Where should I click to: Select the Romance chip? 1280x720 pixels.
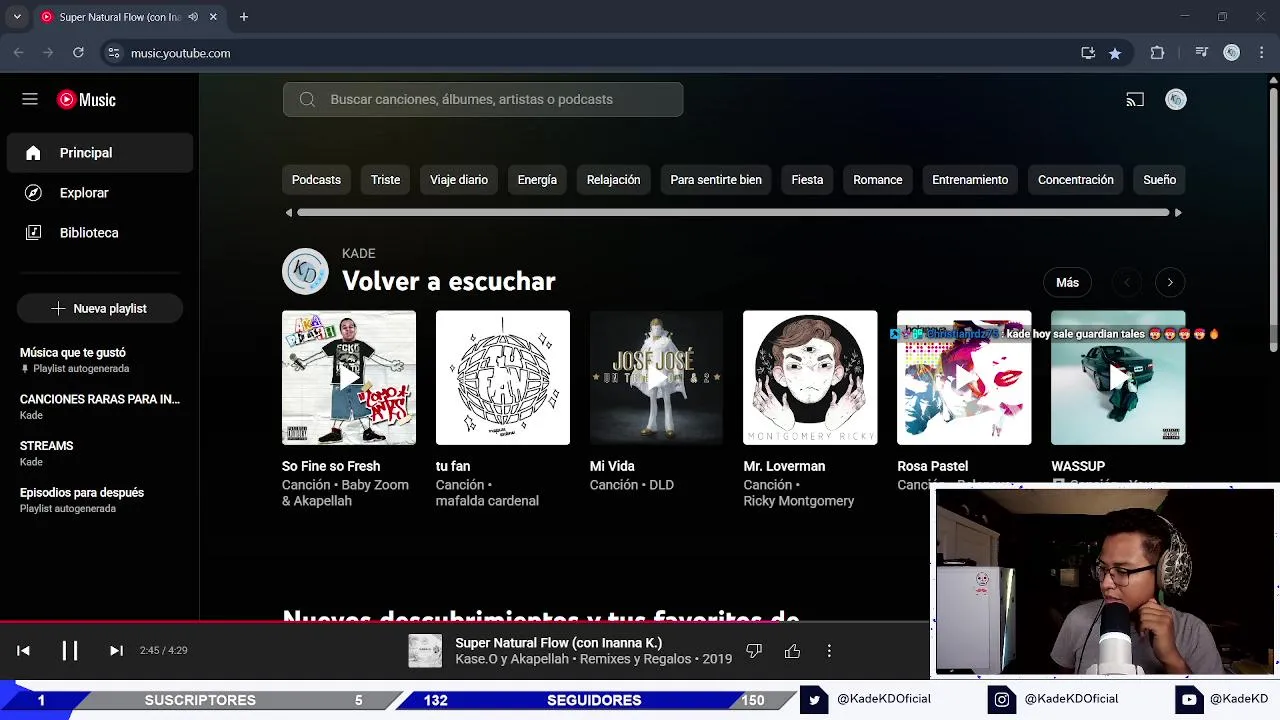pos(878,180)
